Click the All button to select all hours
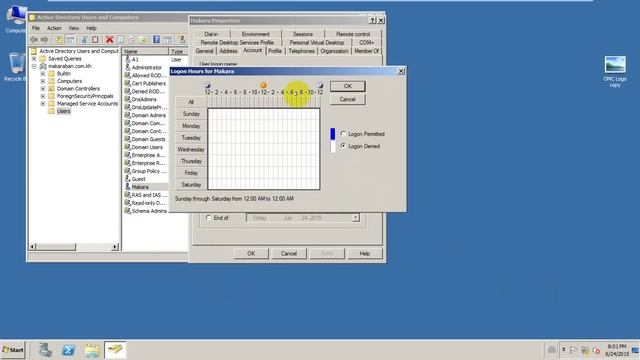This screenshot has height=360, width=640. [191, 102]
